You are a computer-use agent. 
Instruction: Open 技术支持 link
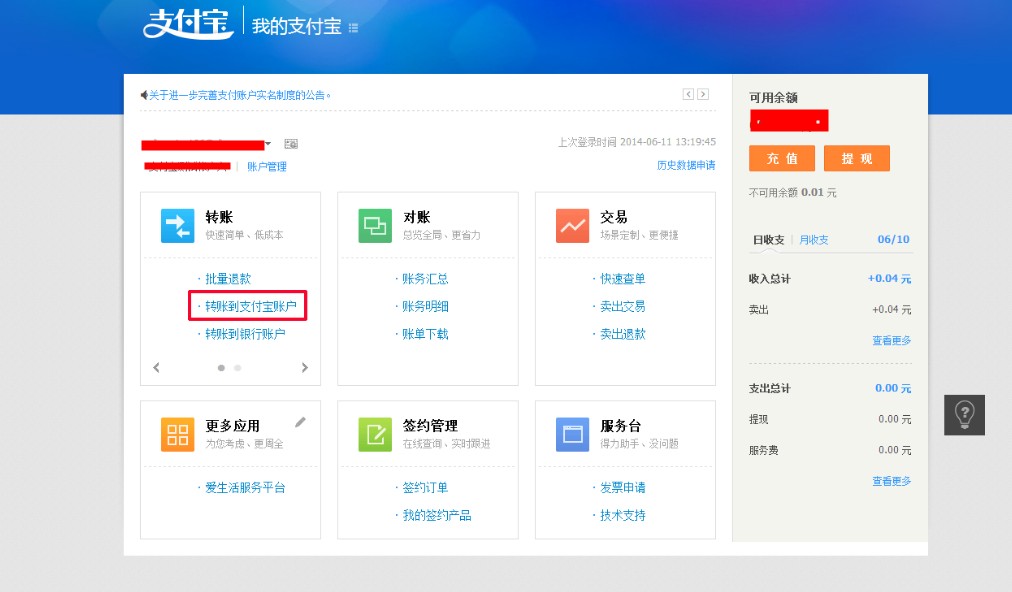pyautogui.click(x=623, y=515)
